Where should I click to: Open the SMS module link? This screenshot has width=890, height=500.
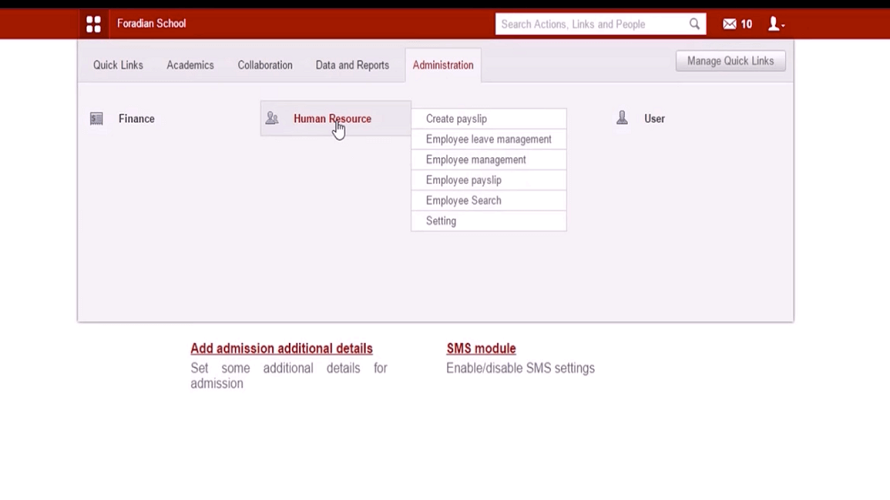pos(481,349)
